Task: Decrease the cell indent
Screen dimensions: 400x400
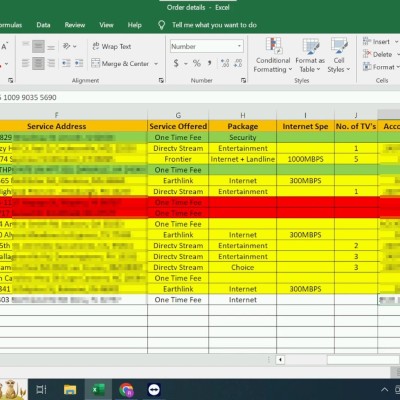Action: (66, 63)
